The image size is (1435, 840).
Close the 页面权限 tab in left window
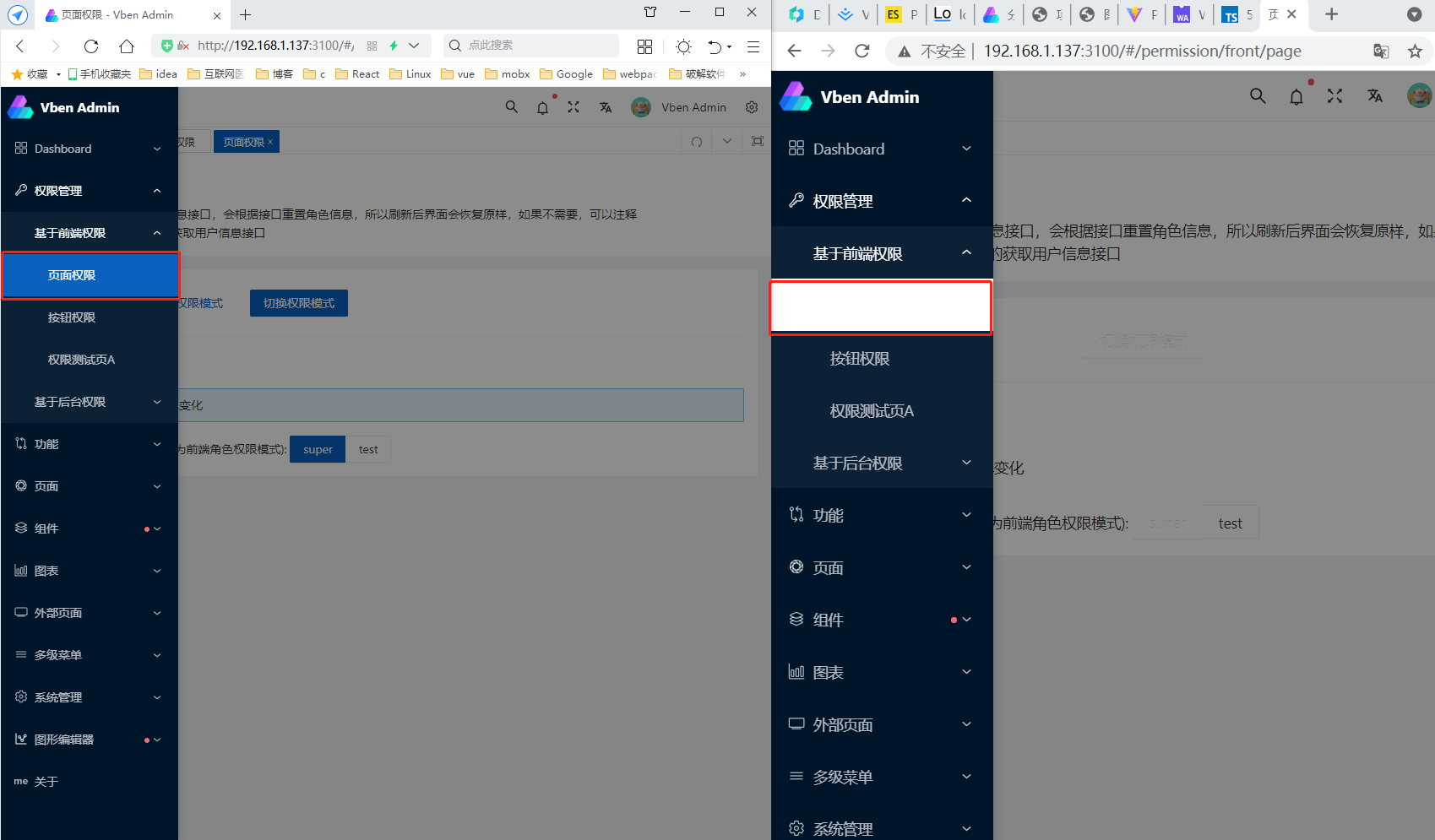tap(270, 142)
